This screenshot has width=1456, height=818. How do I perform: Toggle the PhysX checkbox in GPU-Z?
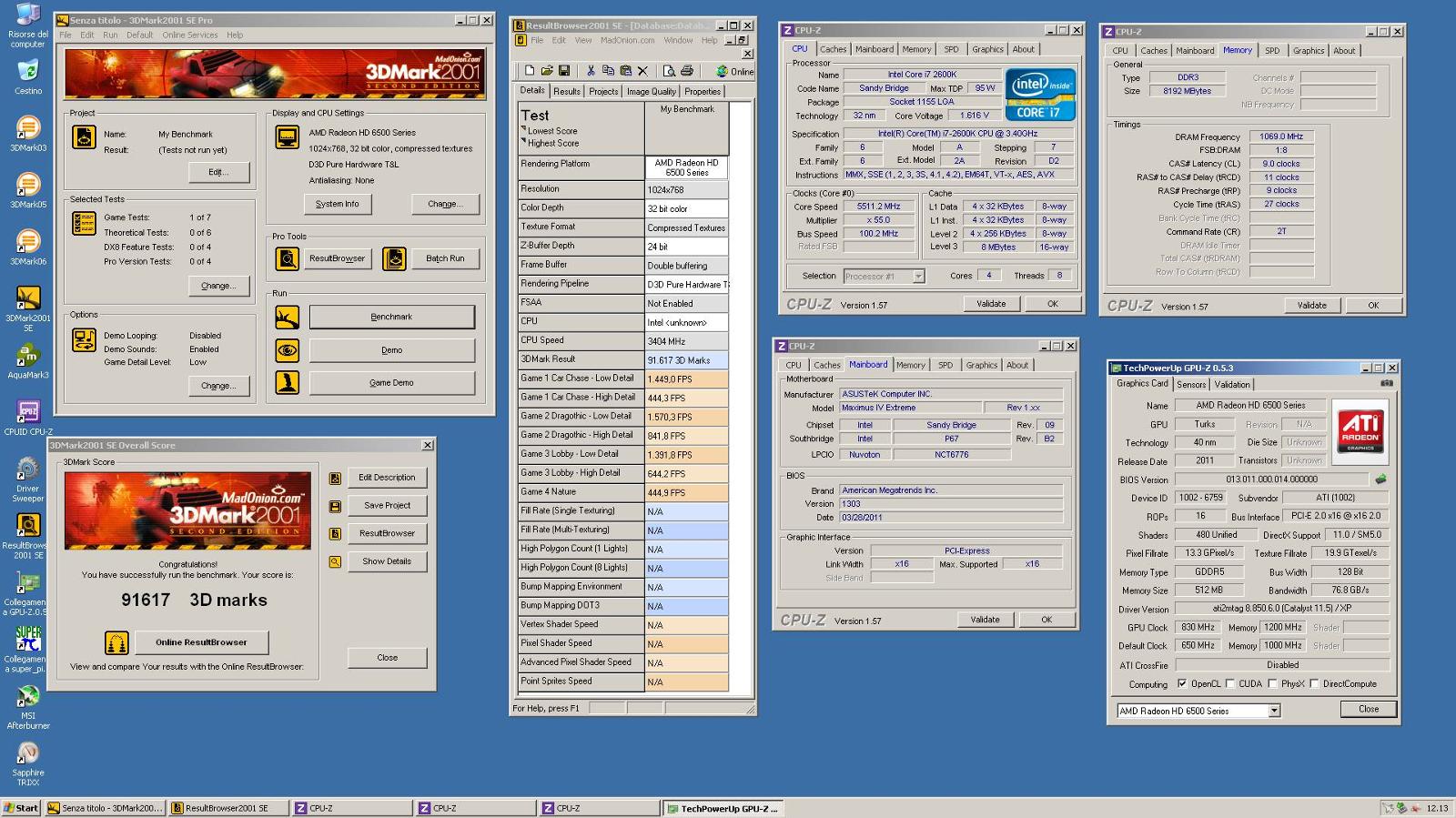point(1273,683)
